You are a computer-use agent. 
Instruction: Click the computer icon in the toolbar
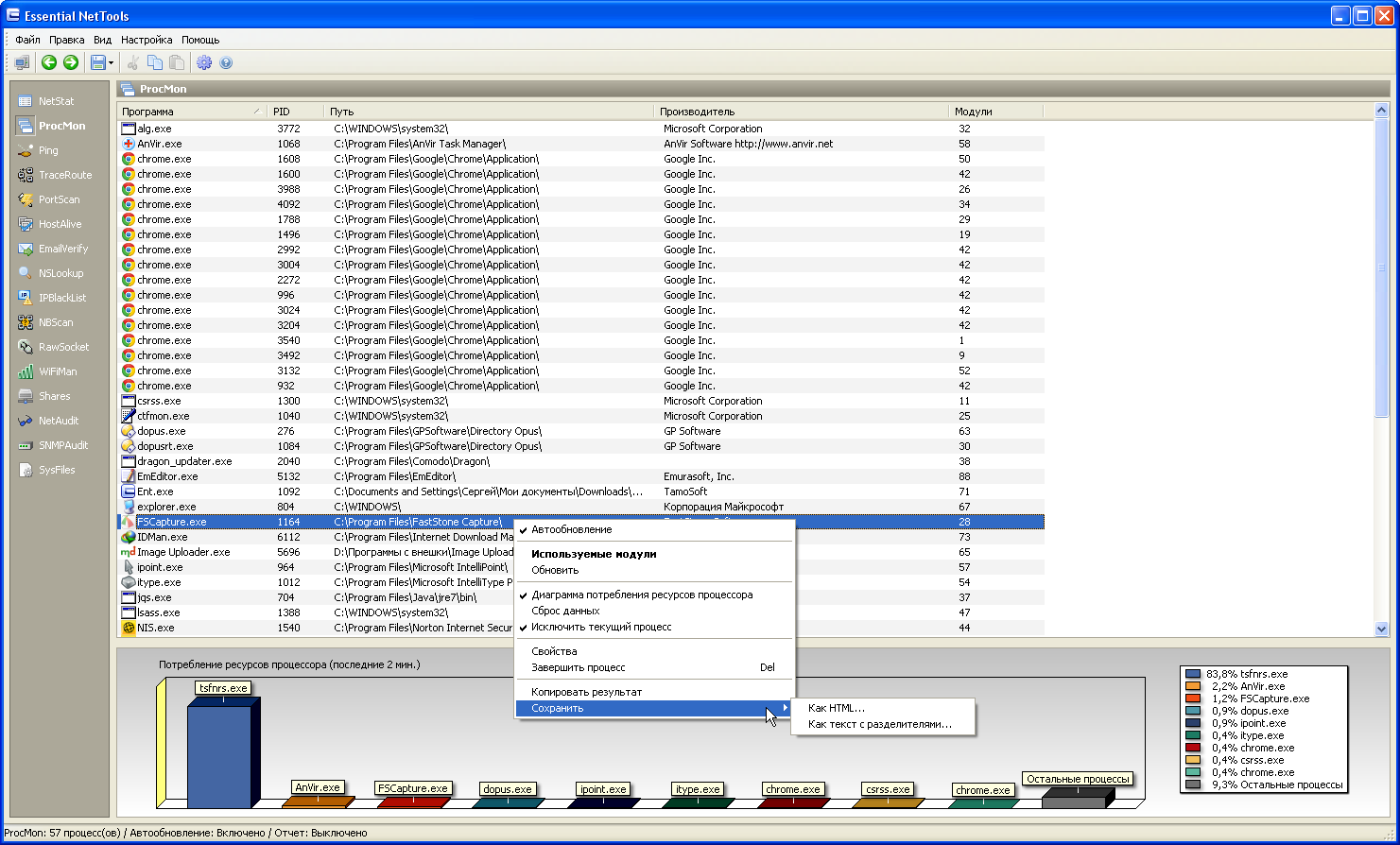[22, 62]
